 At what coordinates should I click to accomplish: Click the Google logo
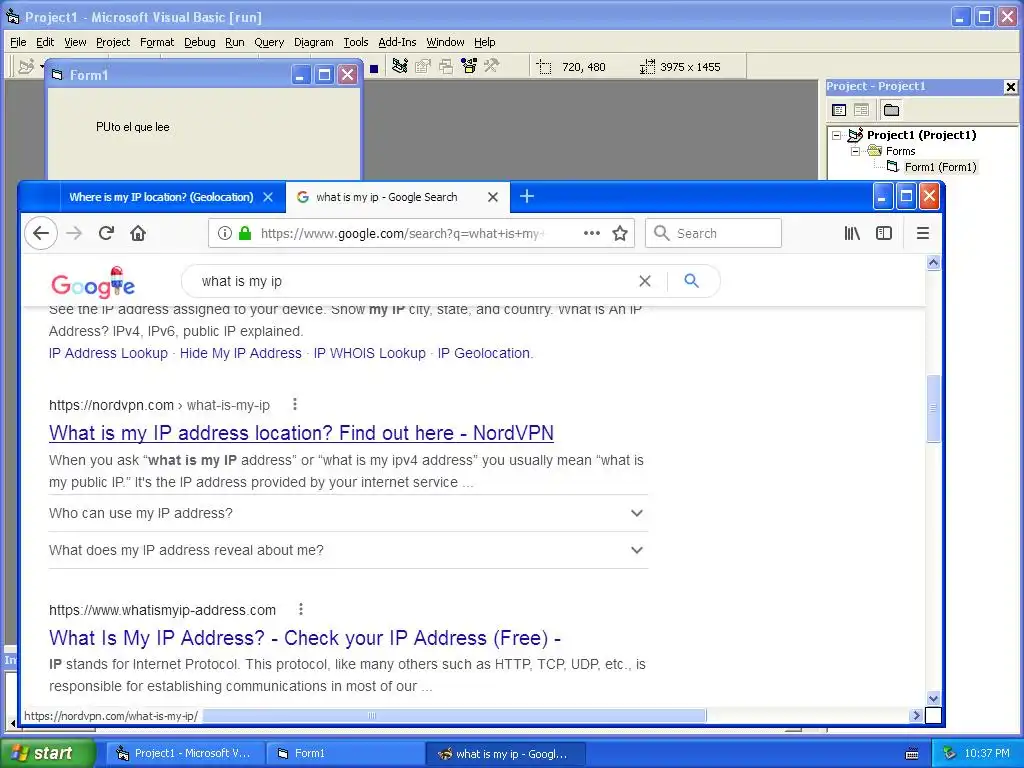pos(93,282)
